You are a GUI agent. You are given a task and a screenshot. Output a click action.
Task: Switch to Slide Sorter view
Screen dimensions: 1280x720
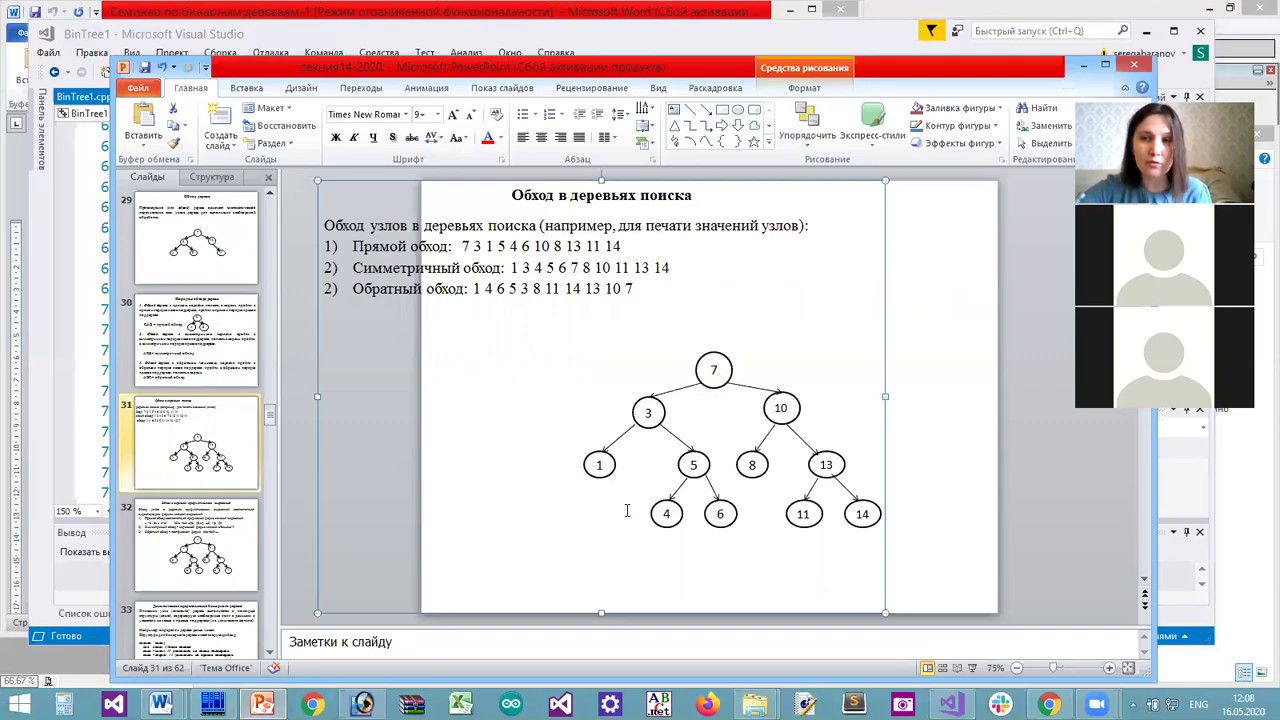[x=943, y=668]
